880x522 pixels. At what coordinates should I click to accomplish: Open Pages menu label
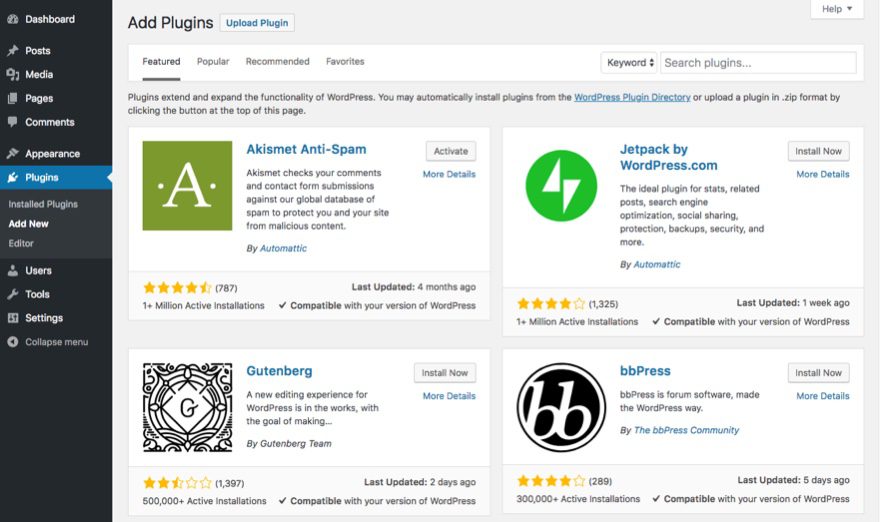tap(39, 99)
